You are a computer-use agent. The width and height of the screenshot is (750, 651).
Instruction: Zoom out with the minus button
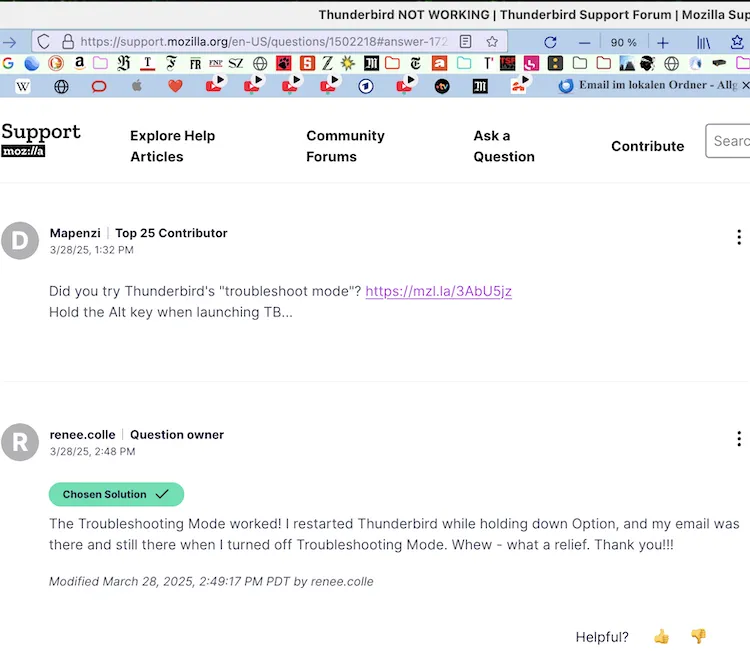(x=584, y=43)
